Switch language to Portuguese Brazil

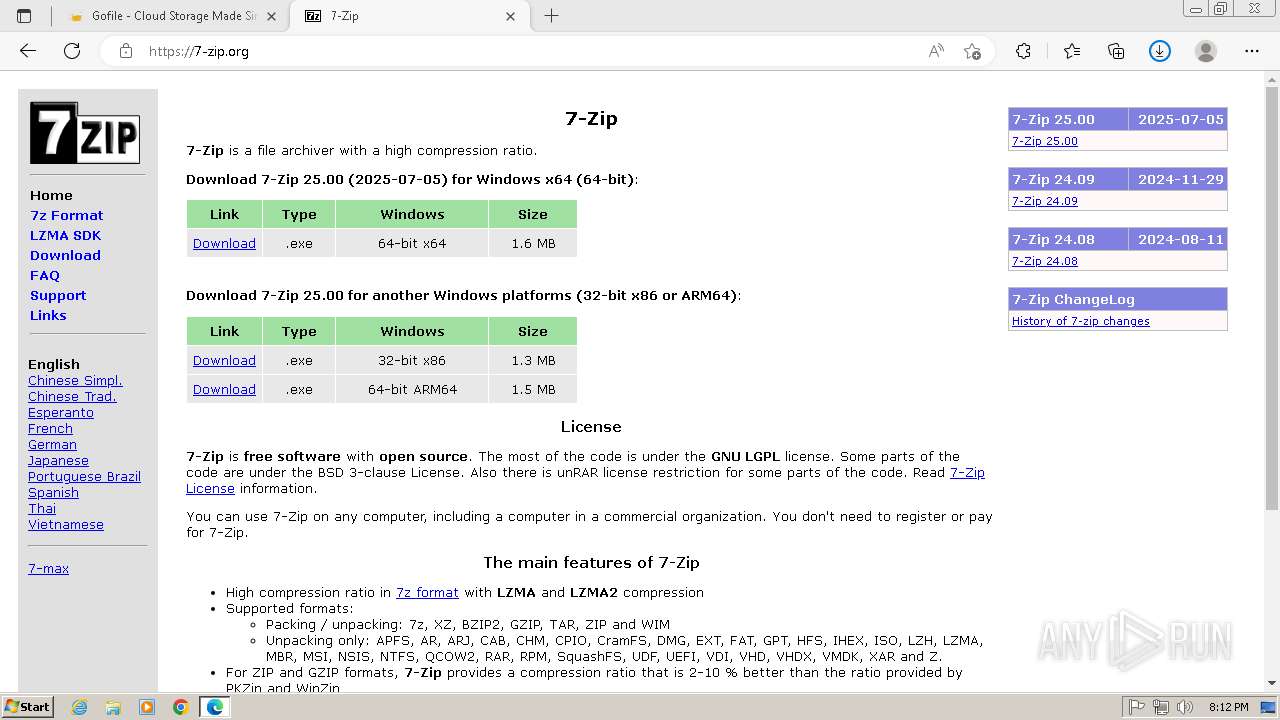(84, 476)
